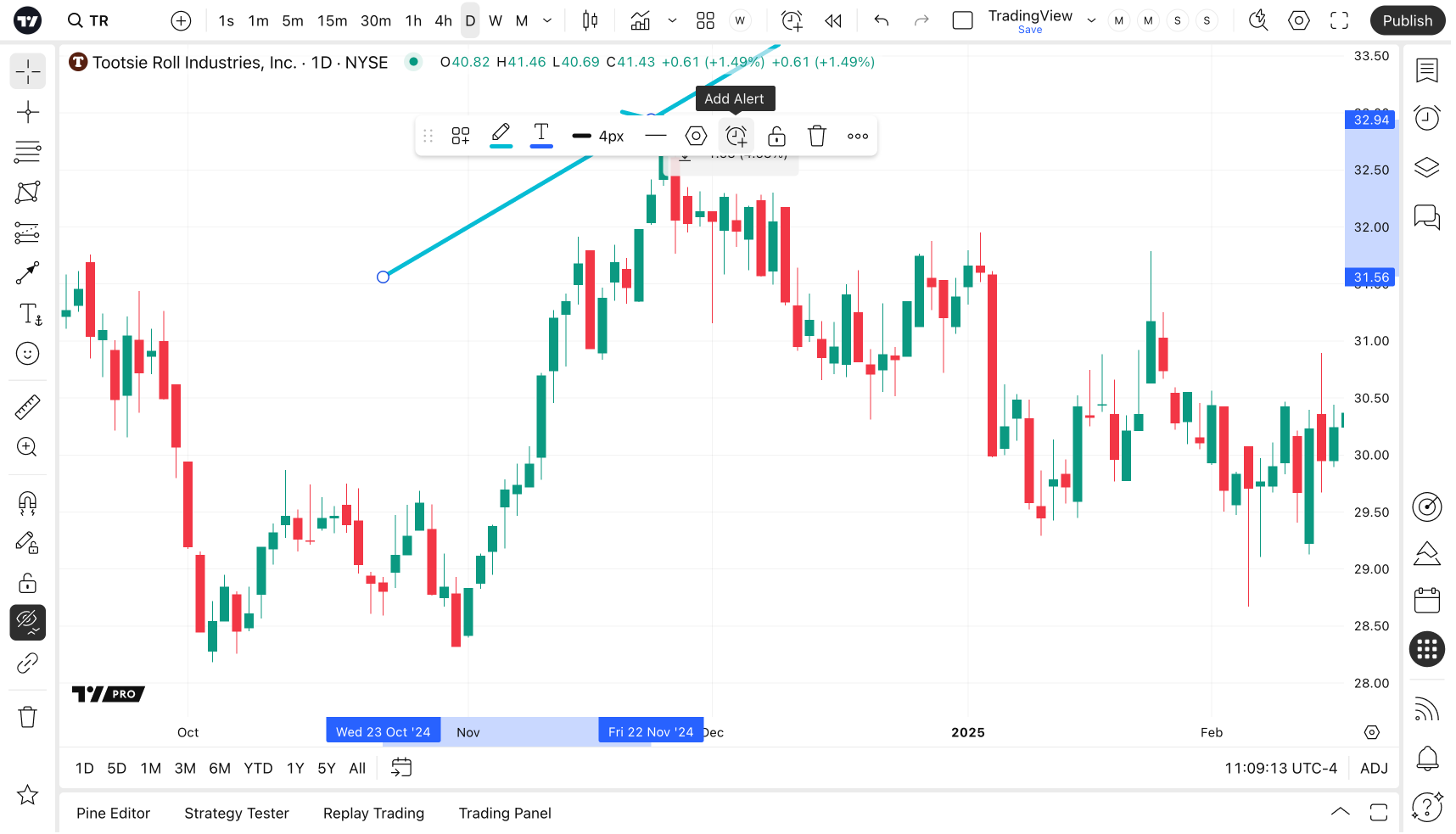Image resolution: width=1456 pixels, height=834 pixels.
Task: Show All date range
Action: 357,769
